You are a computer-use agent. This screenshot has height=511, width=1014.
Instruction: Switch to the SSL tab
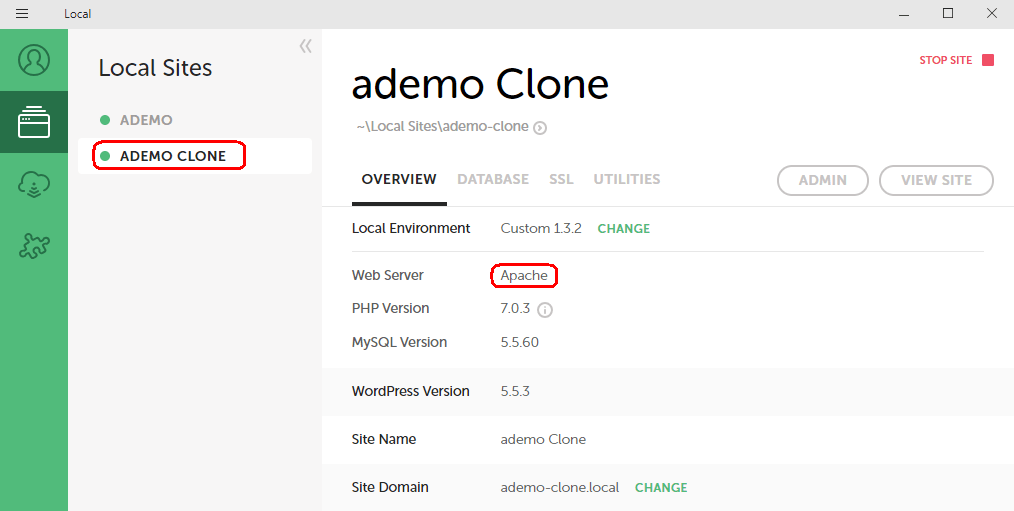coord(561,179)
